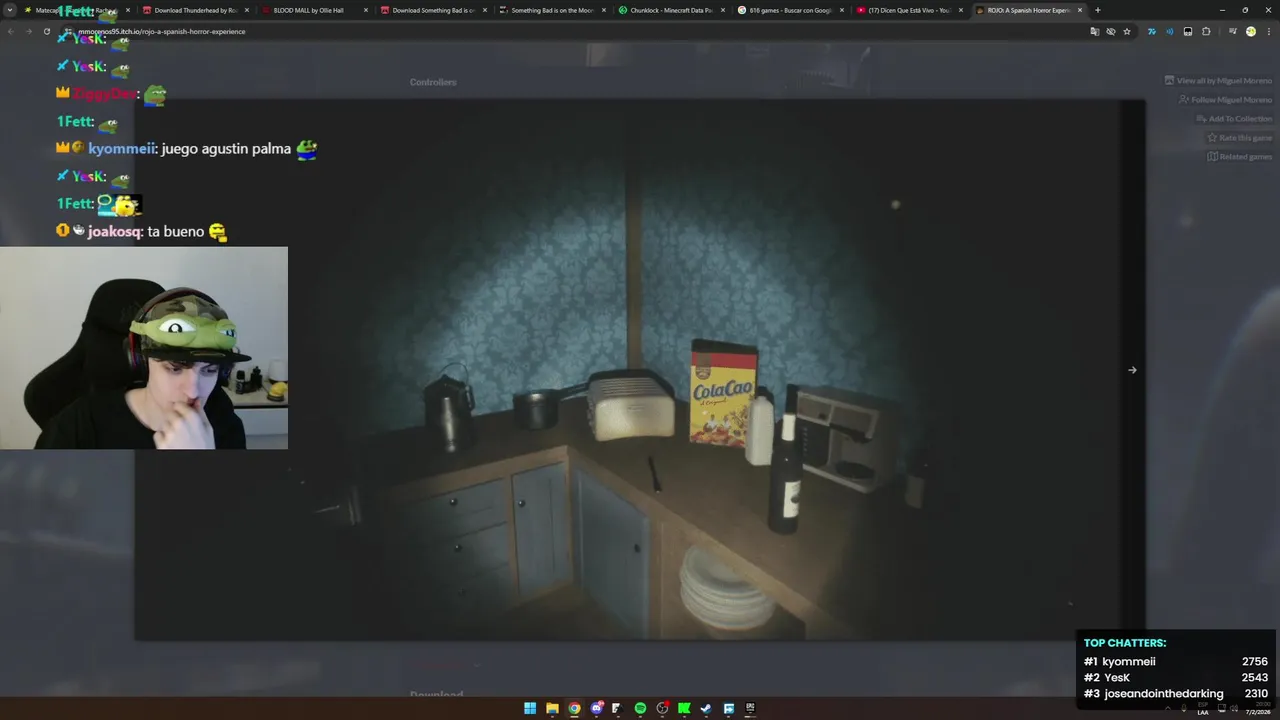
Task: Open a new browser tab
Action: click(x=1098, y=10)
